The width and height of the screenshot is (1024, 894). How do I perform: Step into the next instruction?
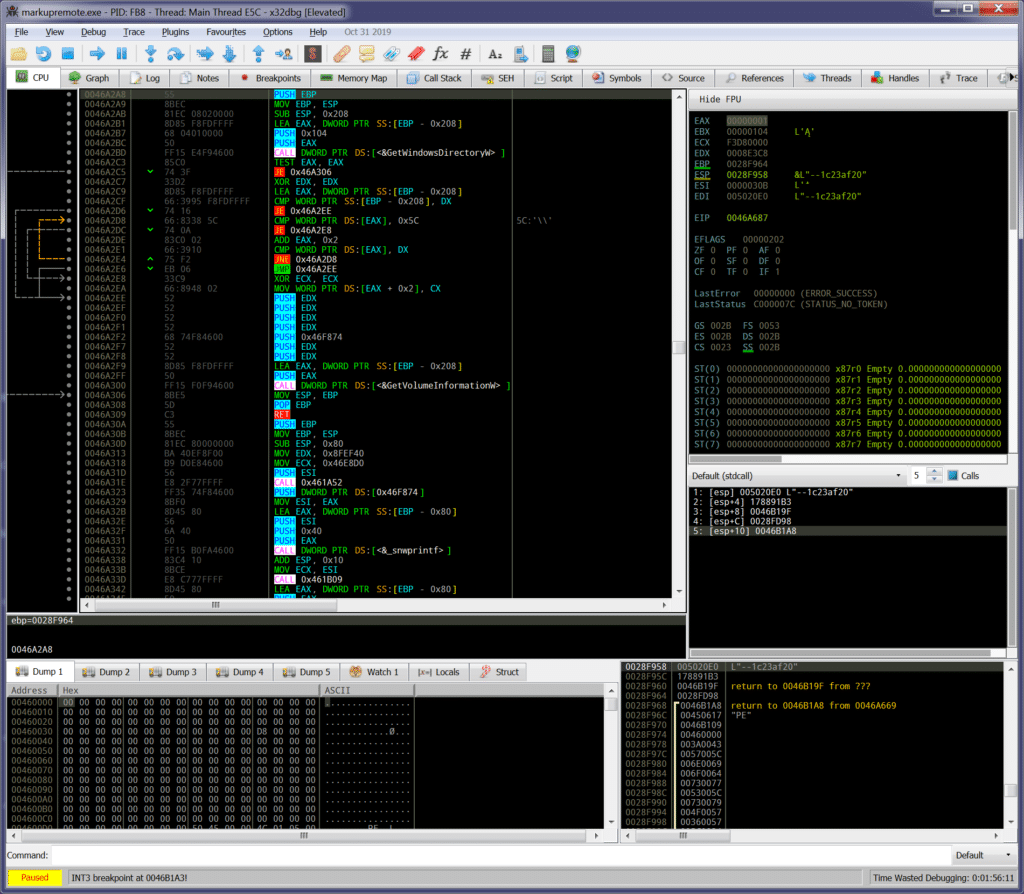click(x=151, y=53)
